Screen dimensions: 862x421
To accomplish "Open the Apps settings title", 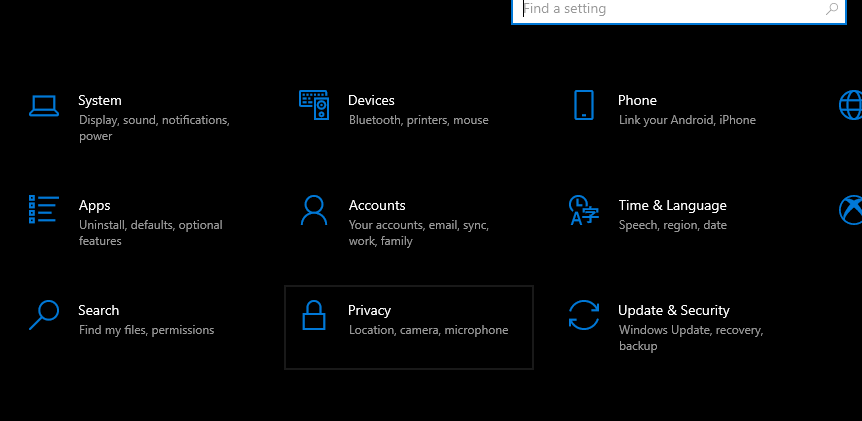I will [95, 206].
